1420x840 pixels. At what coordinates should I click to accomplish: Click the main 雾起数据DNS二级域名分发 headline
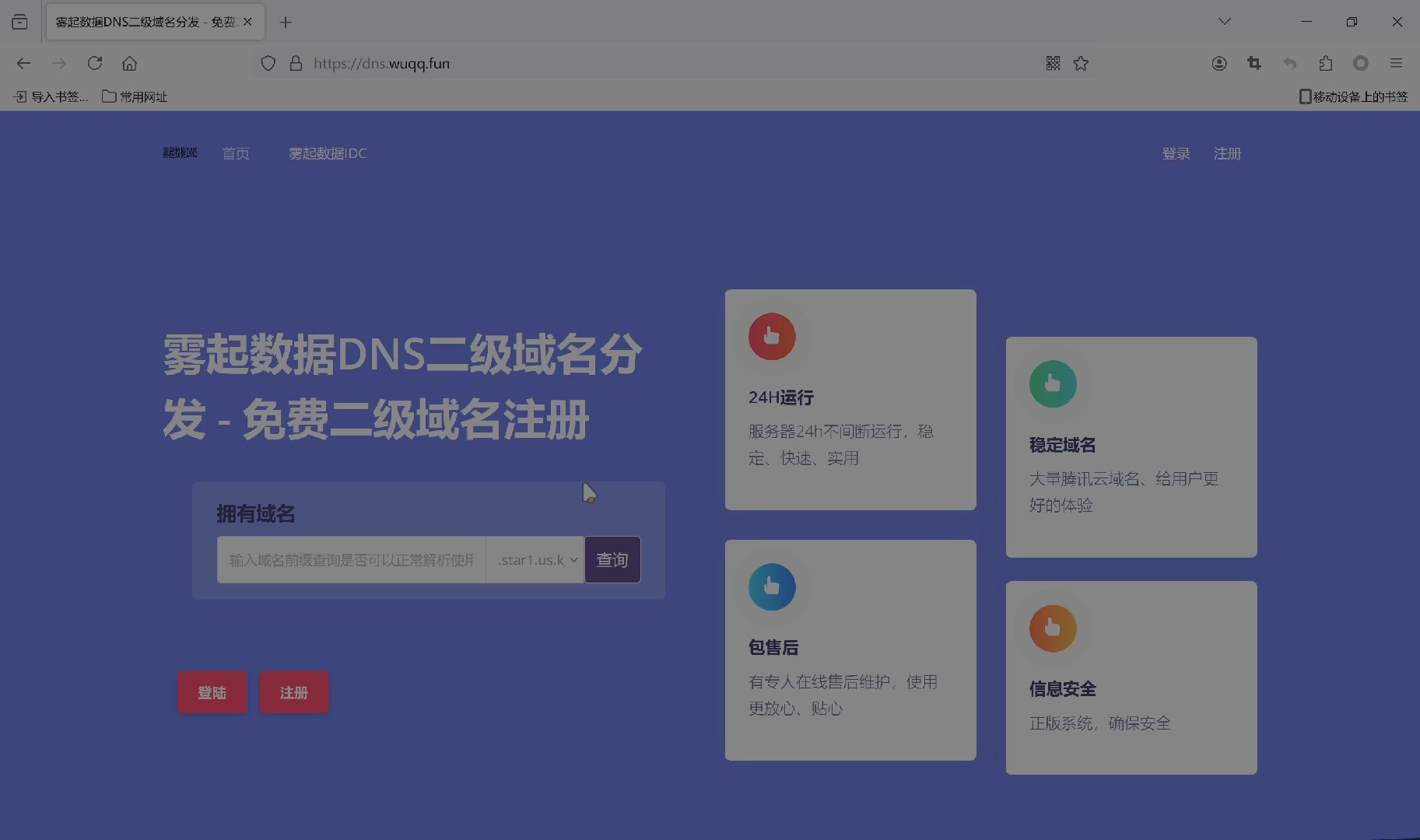tap(402, 387)
